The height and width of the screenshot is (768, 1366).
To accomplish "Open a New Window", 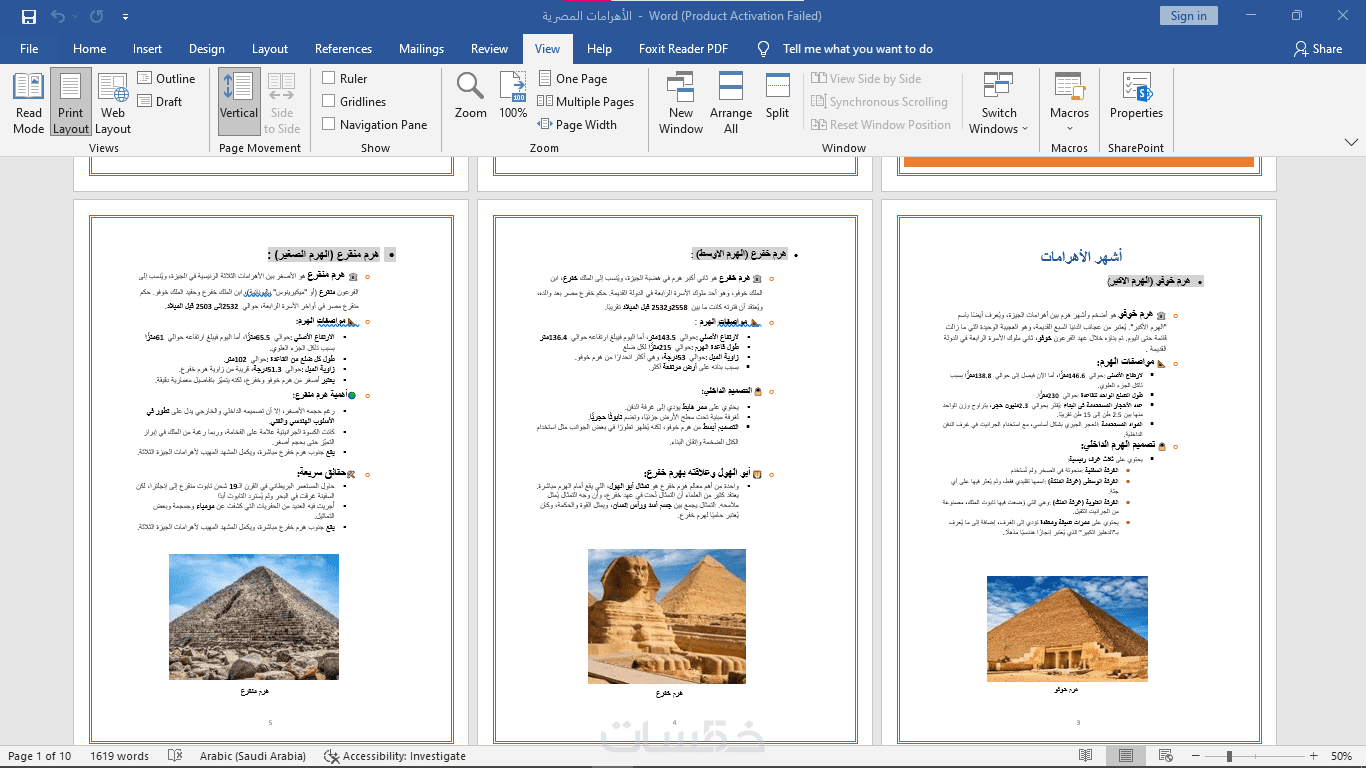I will 681,103.
